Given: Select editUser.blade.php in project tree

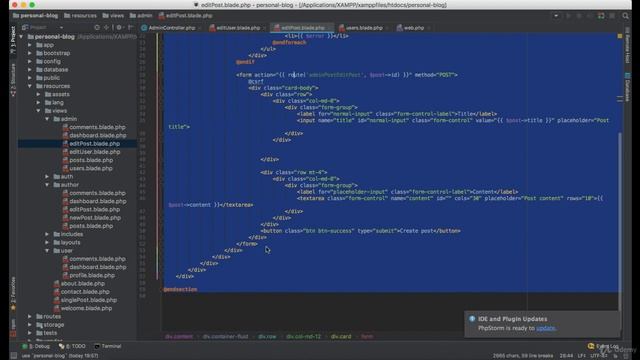Looking at the screenshot, I should [x=91, y=151].
